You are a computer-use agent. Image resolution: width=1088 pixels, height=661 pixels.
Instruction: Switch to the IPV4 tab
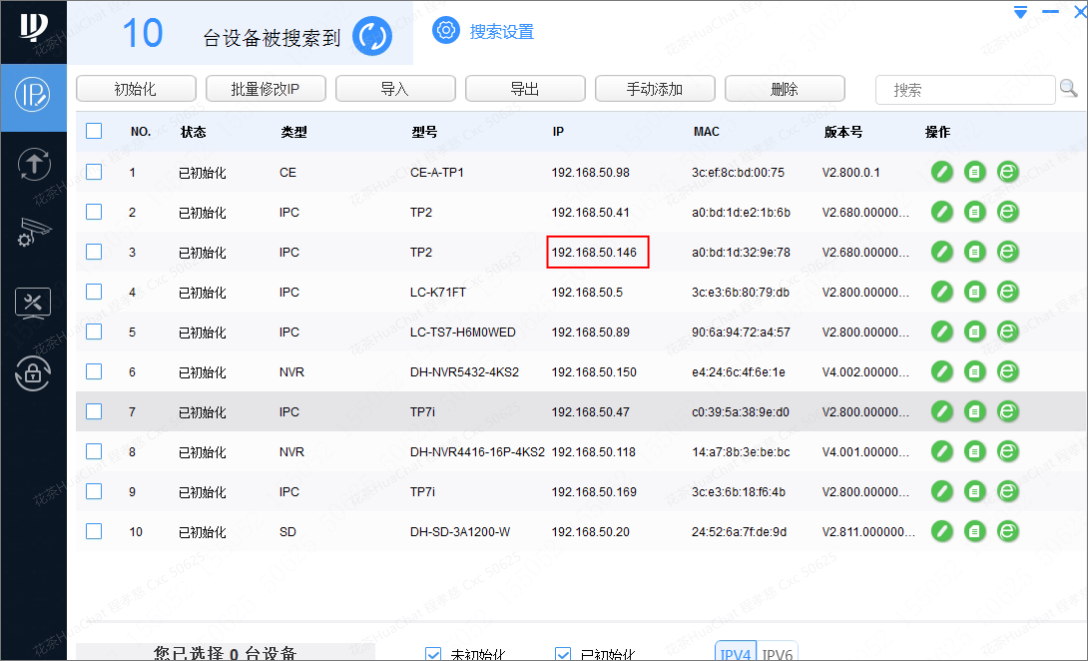coord(736,654)
